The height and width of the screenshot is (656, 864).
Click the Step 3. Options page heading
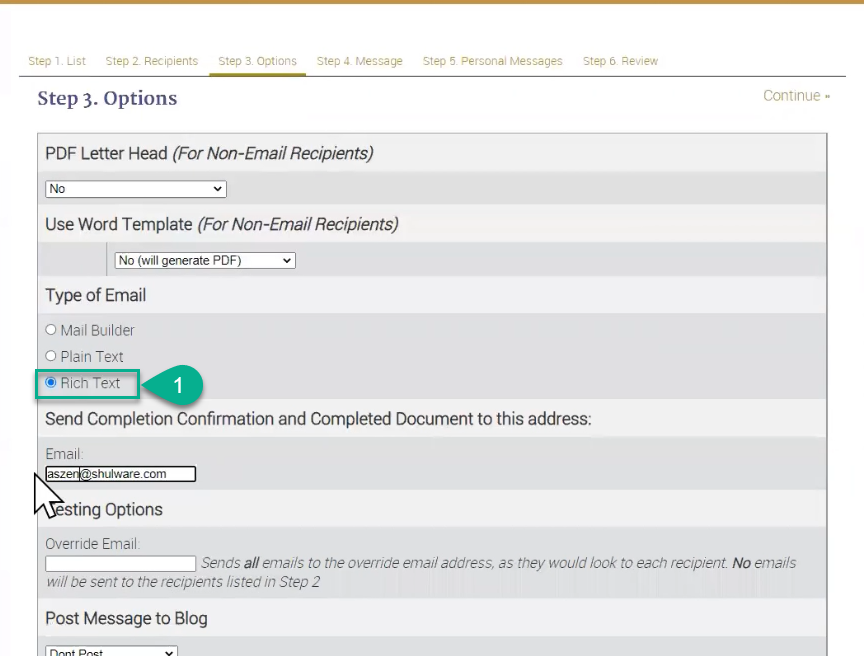(x=107, y=98)
